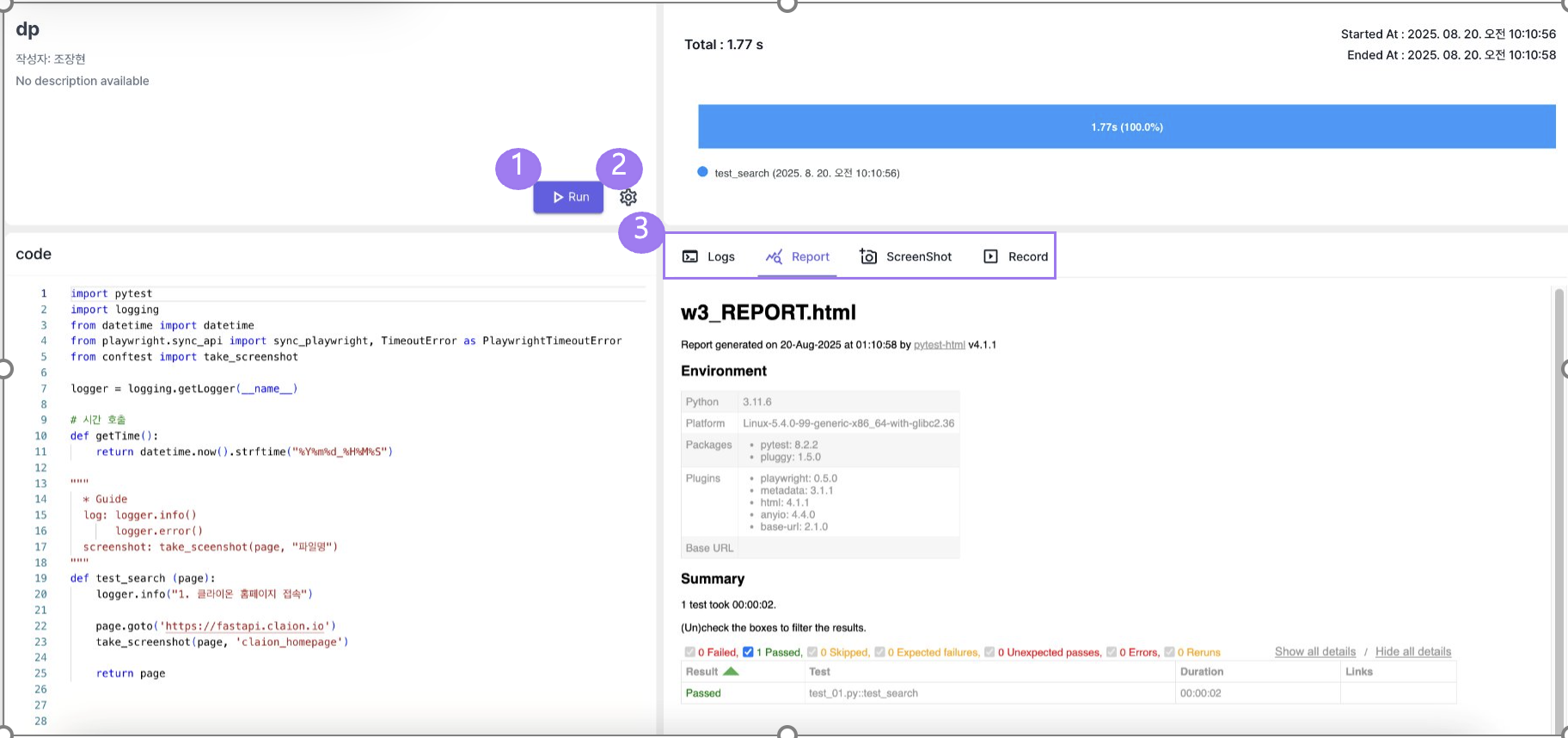Click Show all details link
The image size is (1568, 738).
click(1314, 652)
